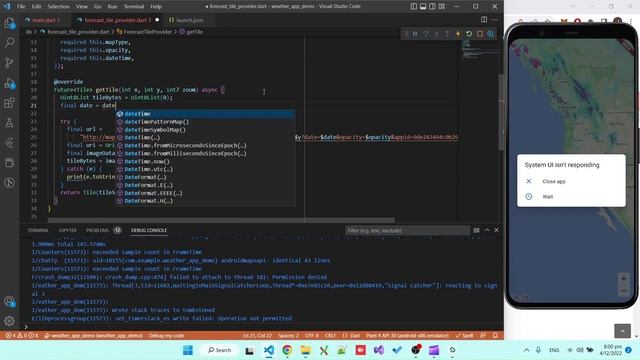Switch to the main.dart editor tab
This screenshot has height=360, width=640.
[x=45, y=20]
